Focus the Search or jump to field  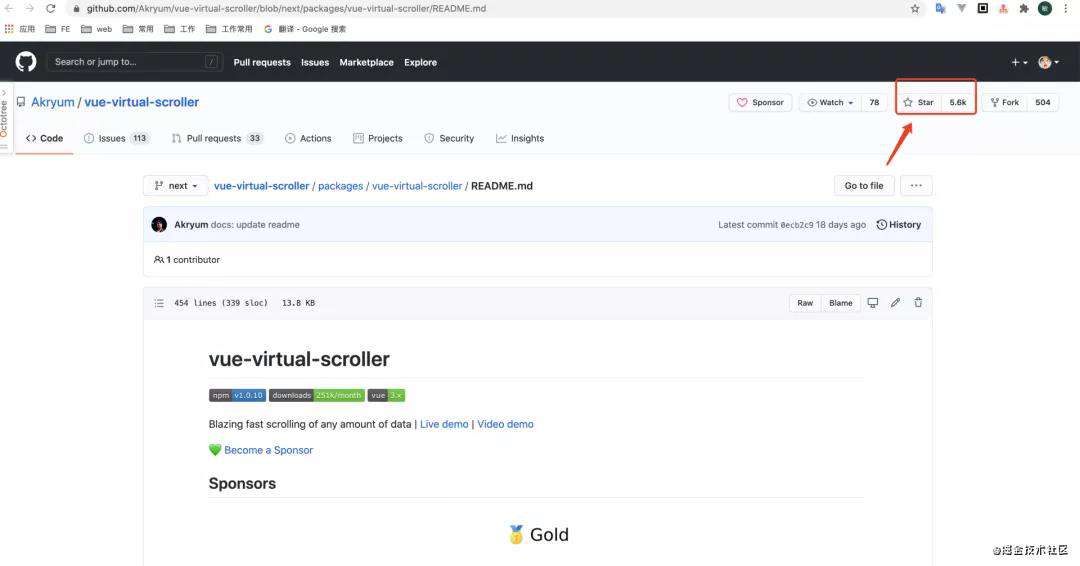pos(135,62)
